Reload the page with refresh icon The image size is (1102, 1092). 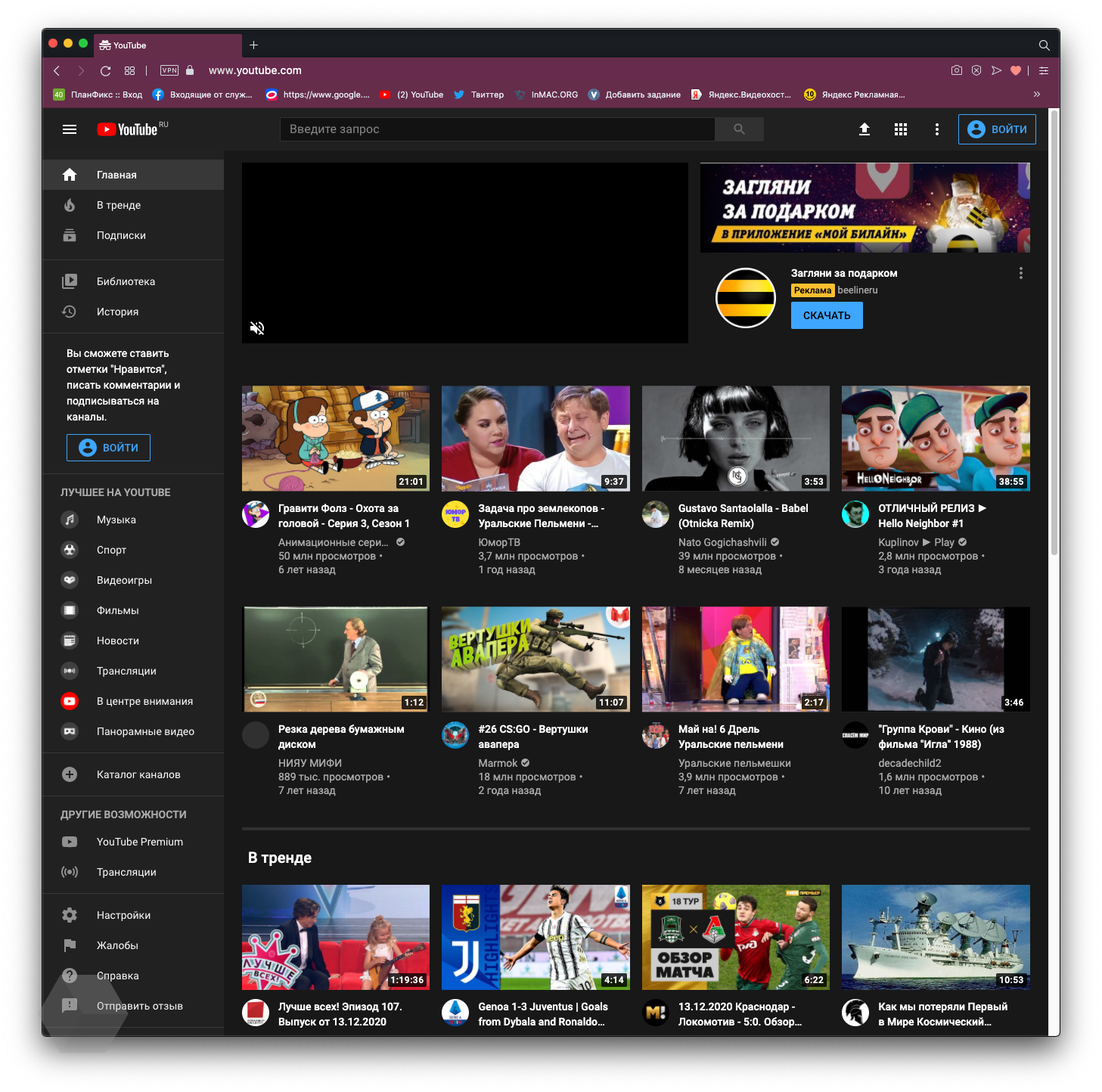click(x=106, y=70)
